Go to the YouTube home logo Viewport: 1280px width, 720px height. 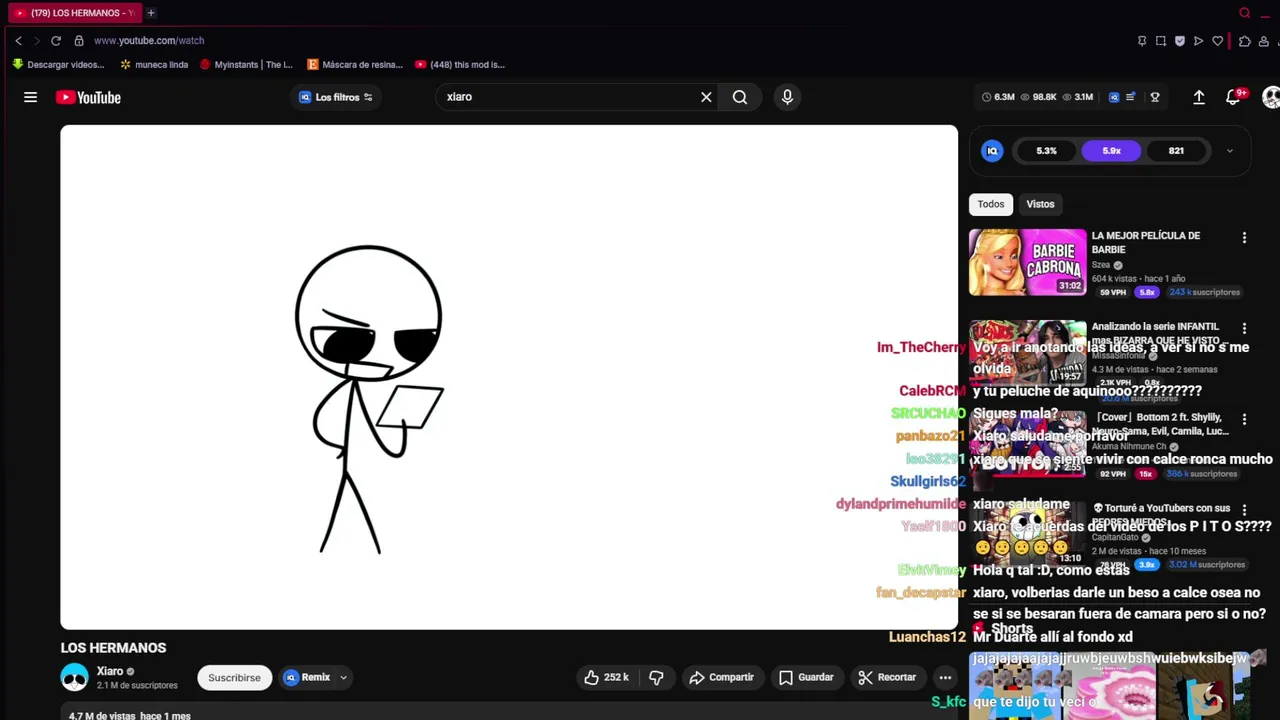88,97
